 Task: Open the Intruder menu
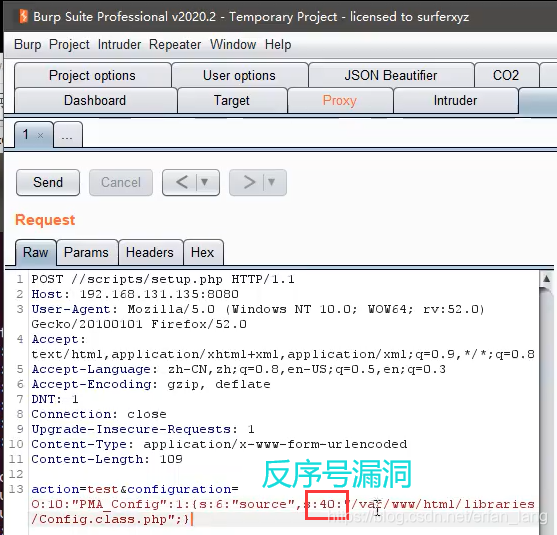point(119,45)
